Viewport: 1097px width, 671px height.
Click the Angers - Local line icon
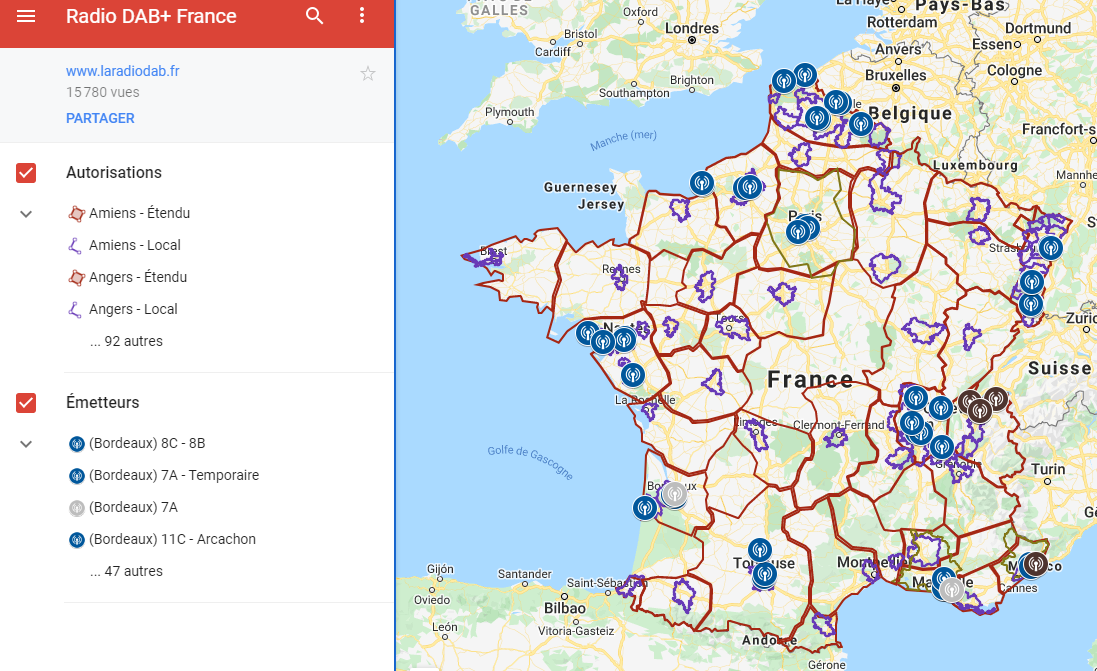(75, 309)
